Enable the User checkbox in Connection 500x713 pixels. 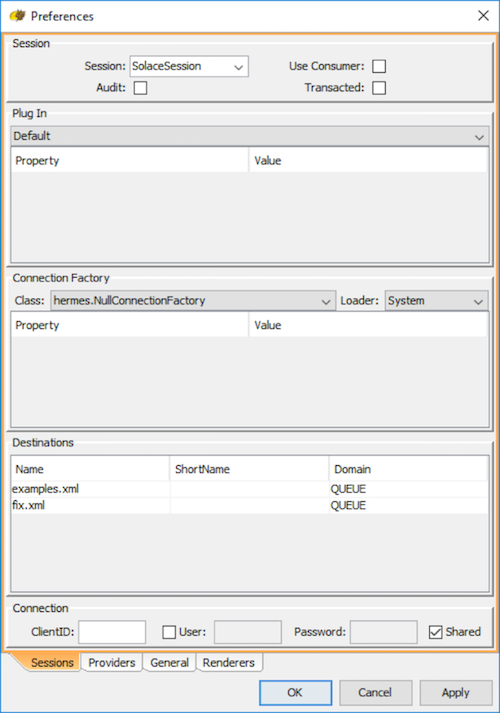coord(169,632)
